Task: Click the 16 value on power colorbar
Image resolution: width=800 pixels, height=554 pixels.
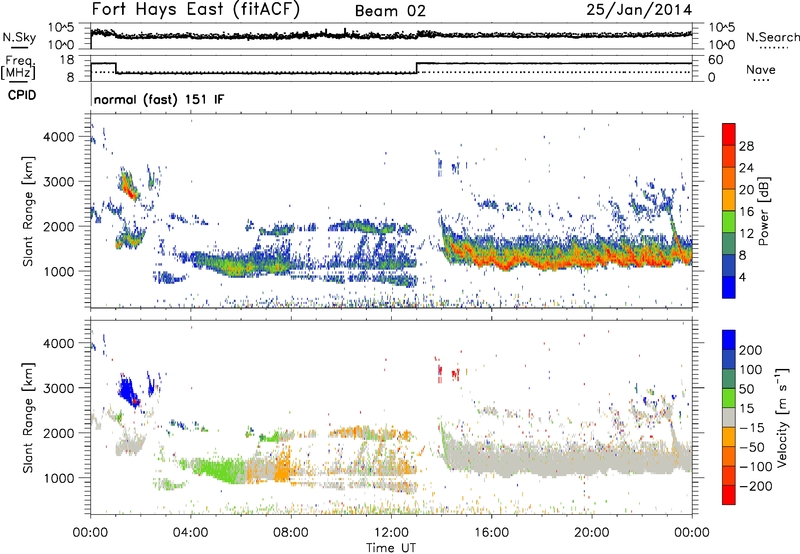Action: (x=746, y=212)
